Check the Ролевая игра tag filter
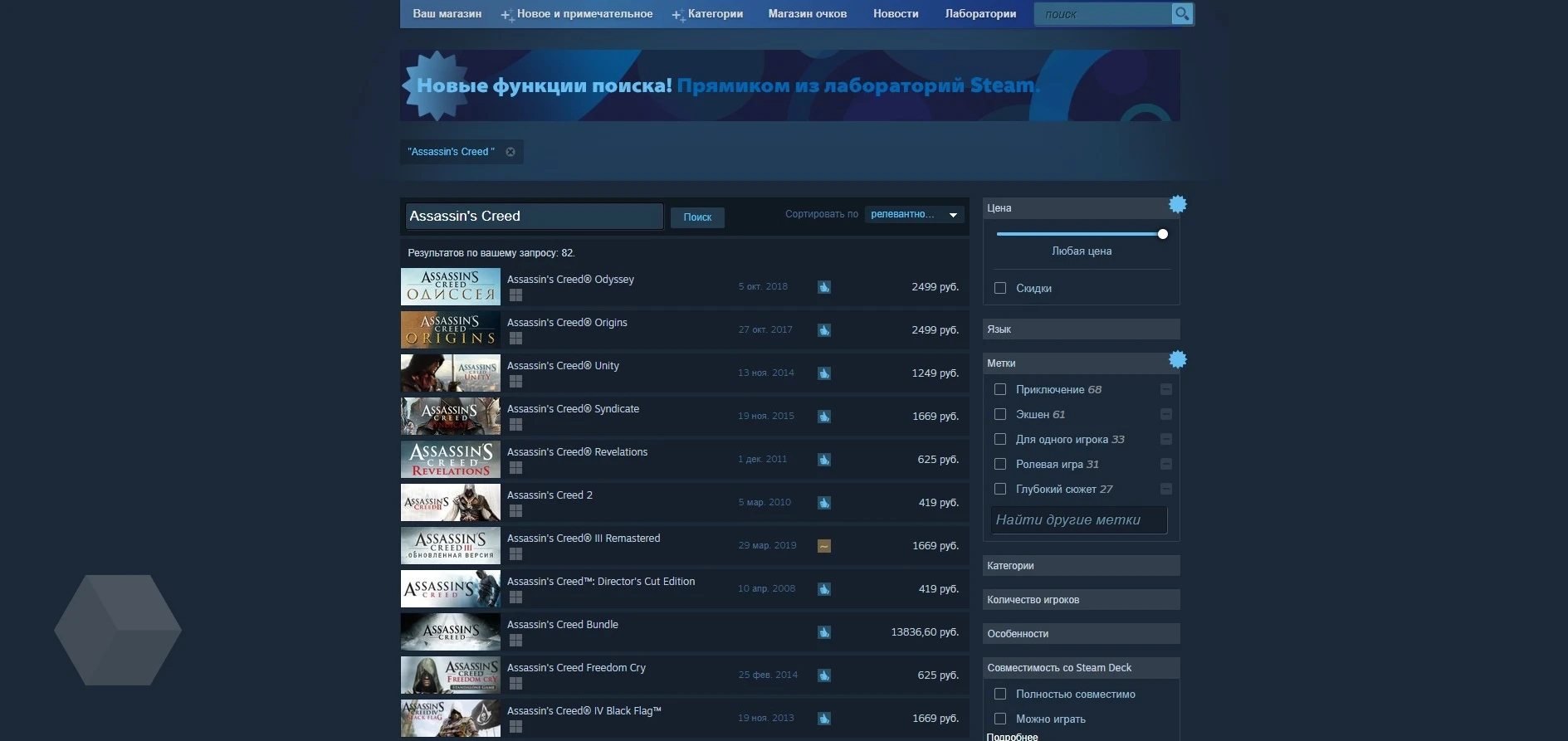The image size is (1568, 741). point(1000,464)
